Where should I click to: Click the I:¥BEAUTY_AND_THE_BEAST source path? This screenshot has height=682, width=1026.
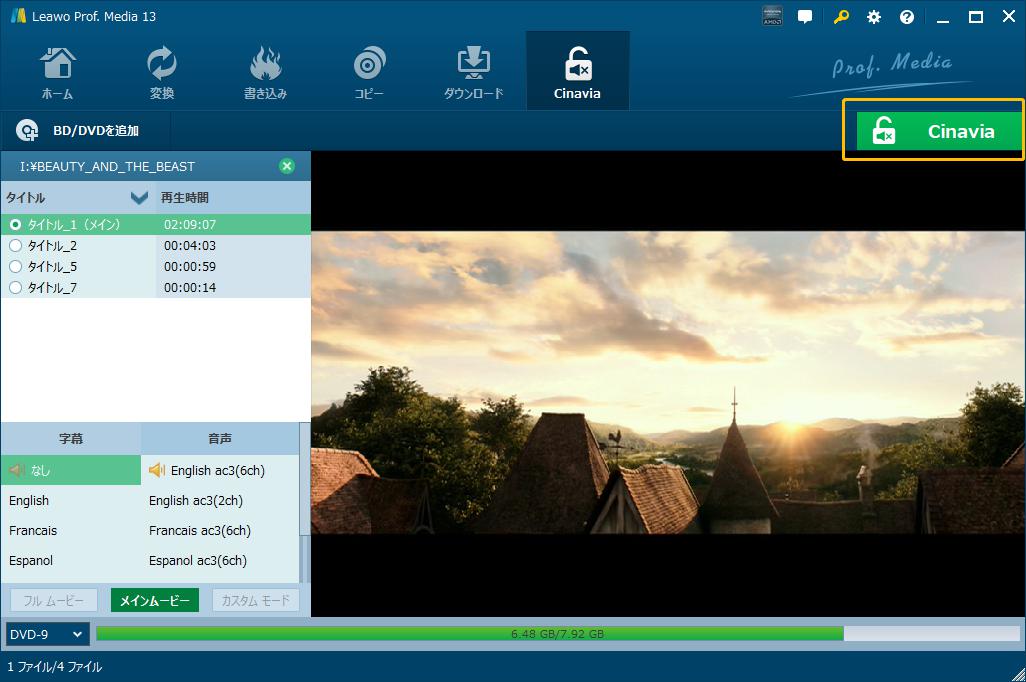point(107,166)
